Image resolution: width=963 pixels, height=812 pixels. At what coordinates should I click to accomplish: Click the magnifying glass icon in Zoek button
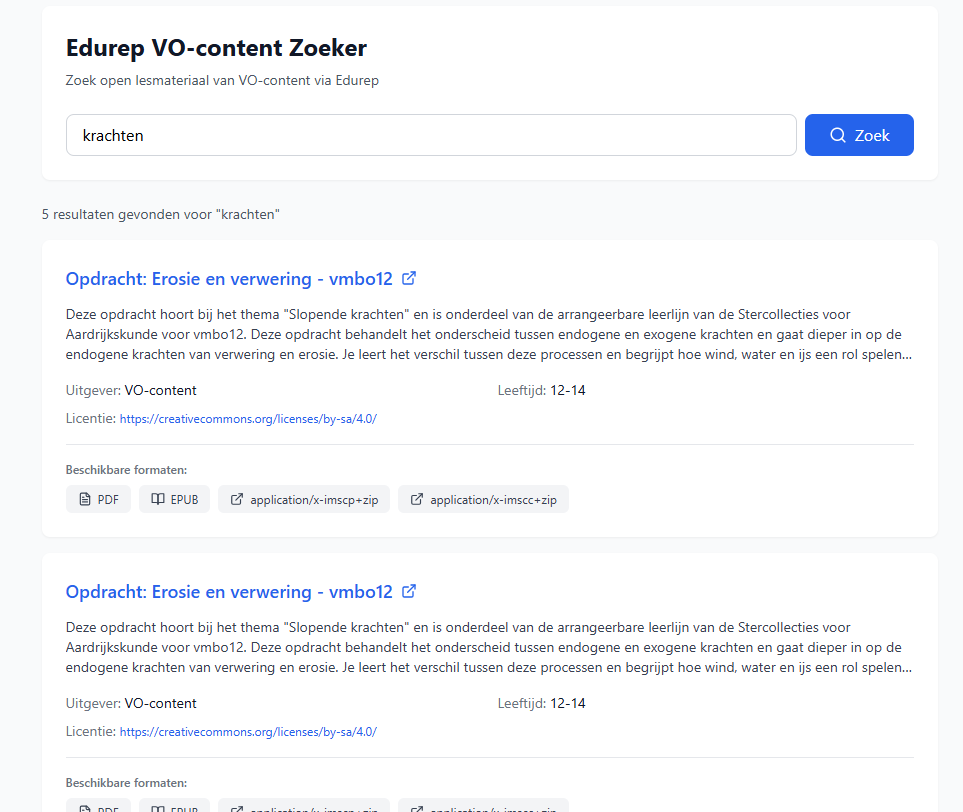click(x=838, y=135)
